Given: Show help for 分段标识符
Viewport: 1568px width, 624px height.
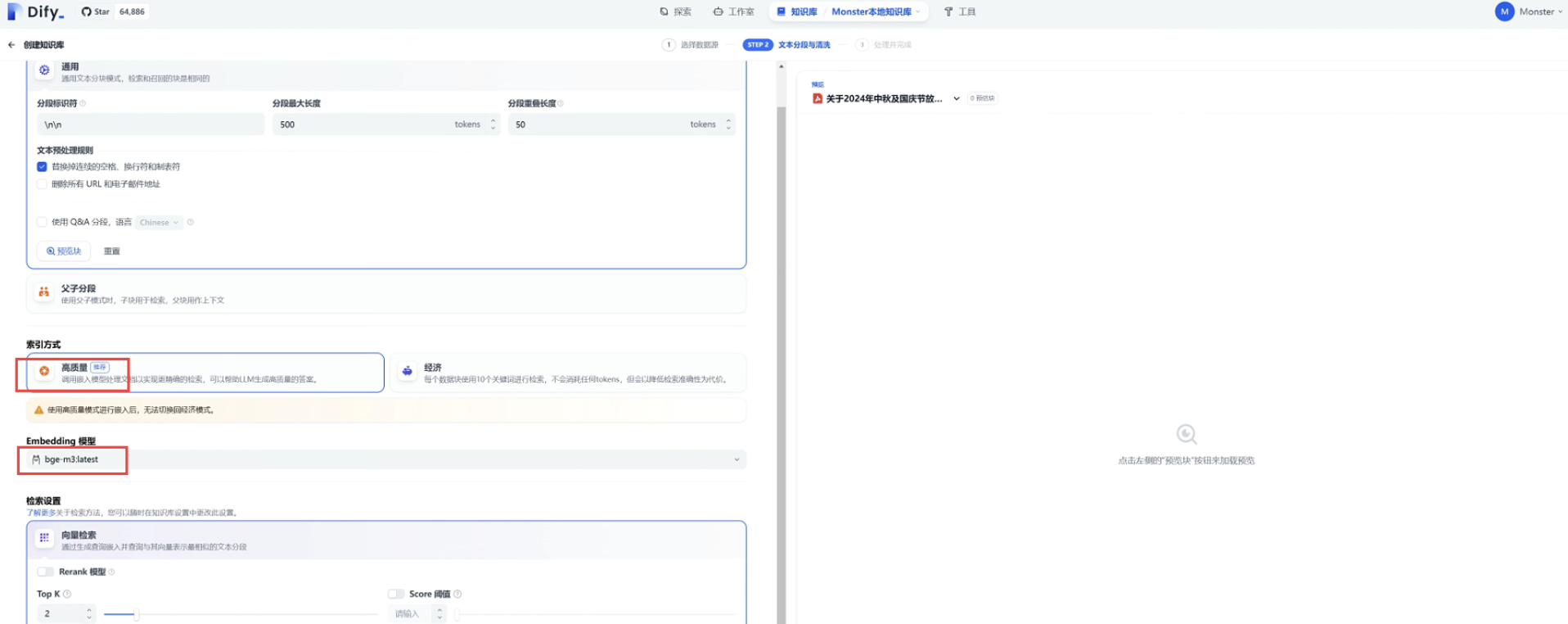Looking at the screenshot, I should [83, 103].
